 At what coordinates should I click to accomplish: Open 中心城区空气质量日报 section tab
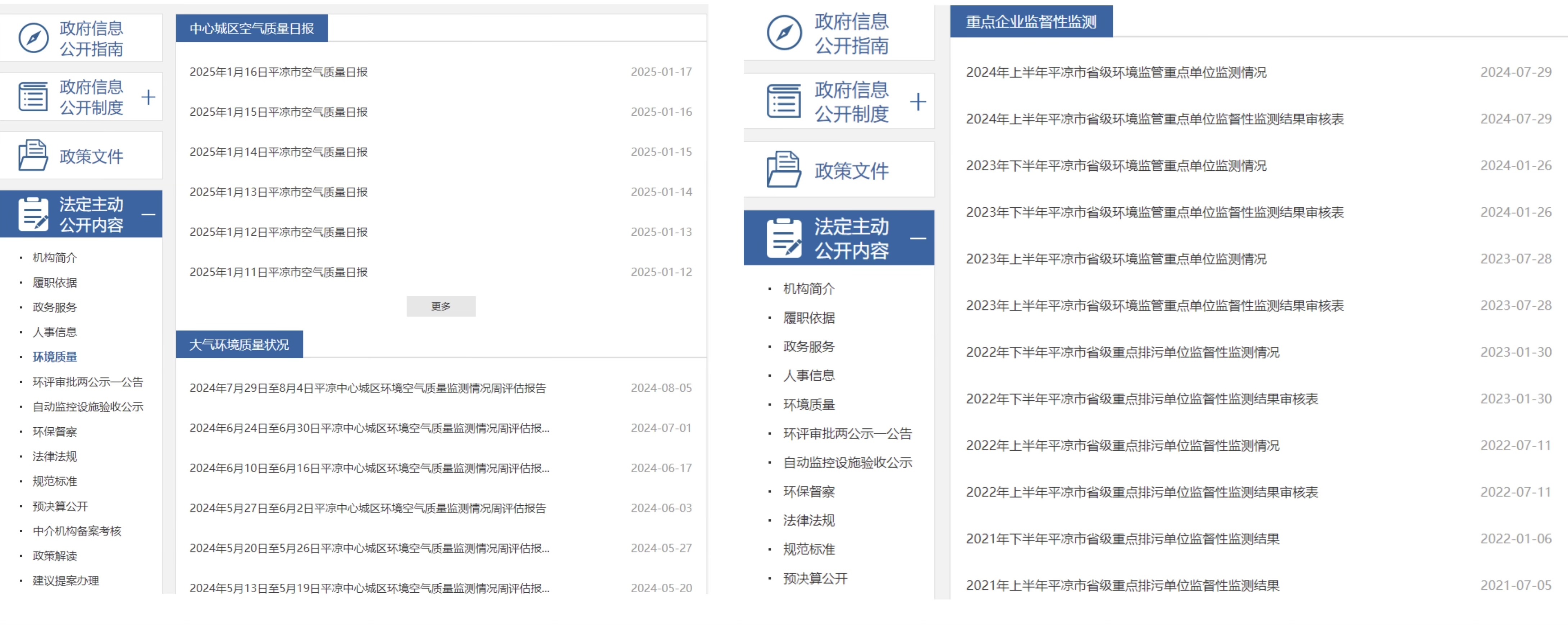[x=251, y=29]
